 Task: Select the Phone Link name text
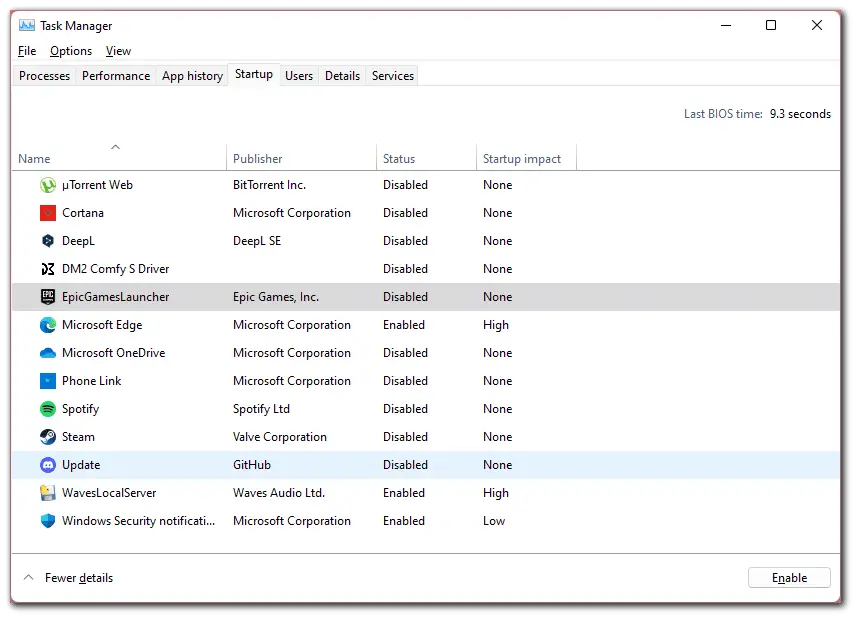[91, 381]
